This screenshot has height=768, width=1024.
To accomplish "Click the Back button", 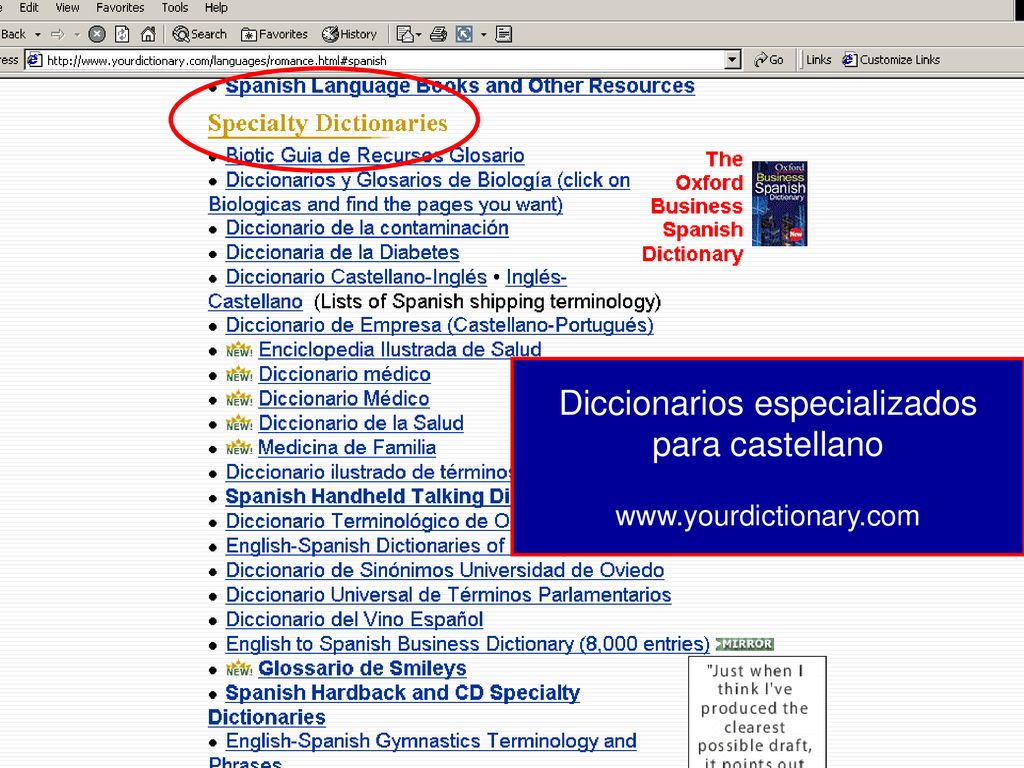I will 14,34.
